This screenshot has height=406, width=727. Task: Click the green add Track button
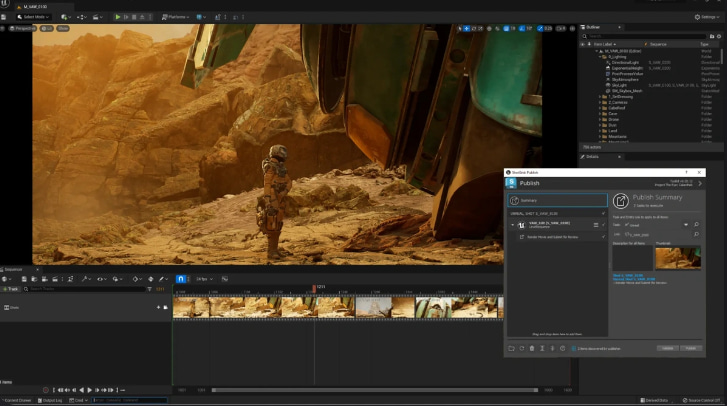coord(11,289)
